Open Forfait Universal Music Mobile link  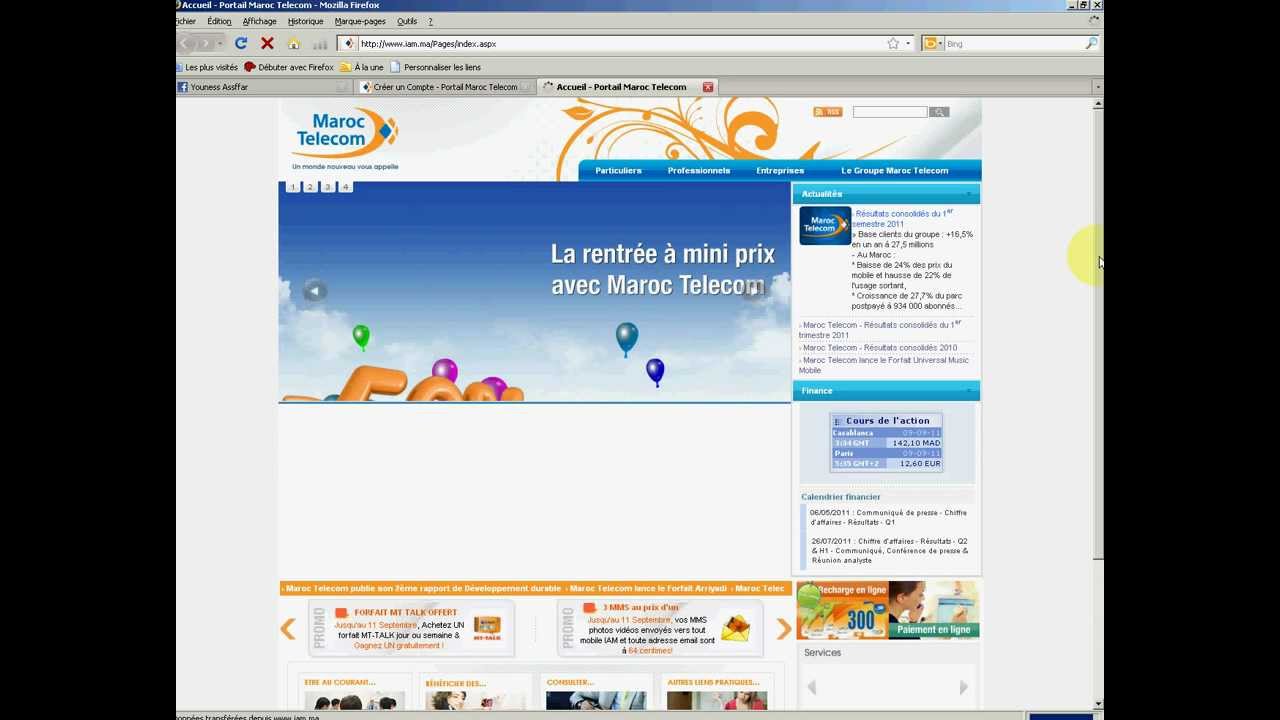[x=884, y=365]
